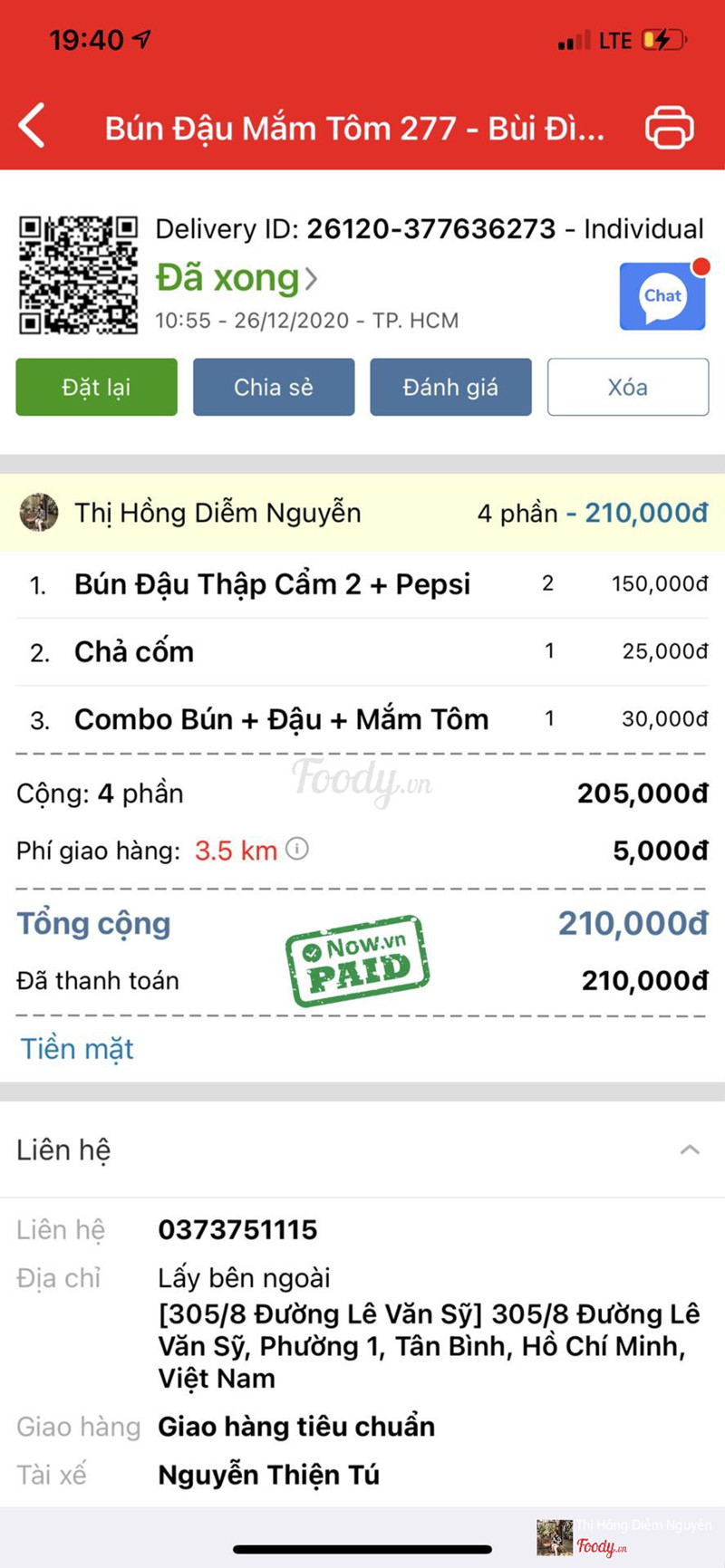Select the Chả cốm order item

coord(134,651)
